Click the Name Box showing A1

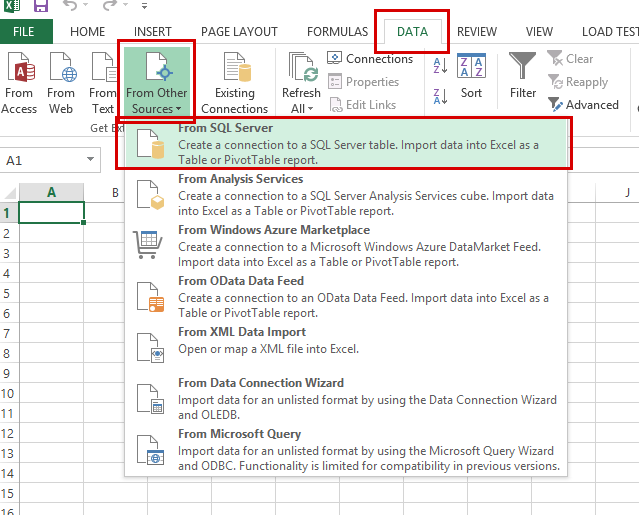41,160
